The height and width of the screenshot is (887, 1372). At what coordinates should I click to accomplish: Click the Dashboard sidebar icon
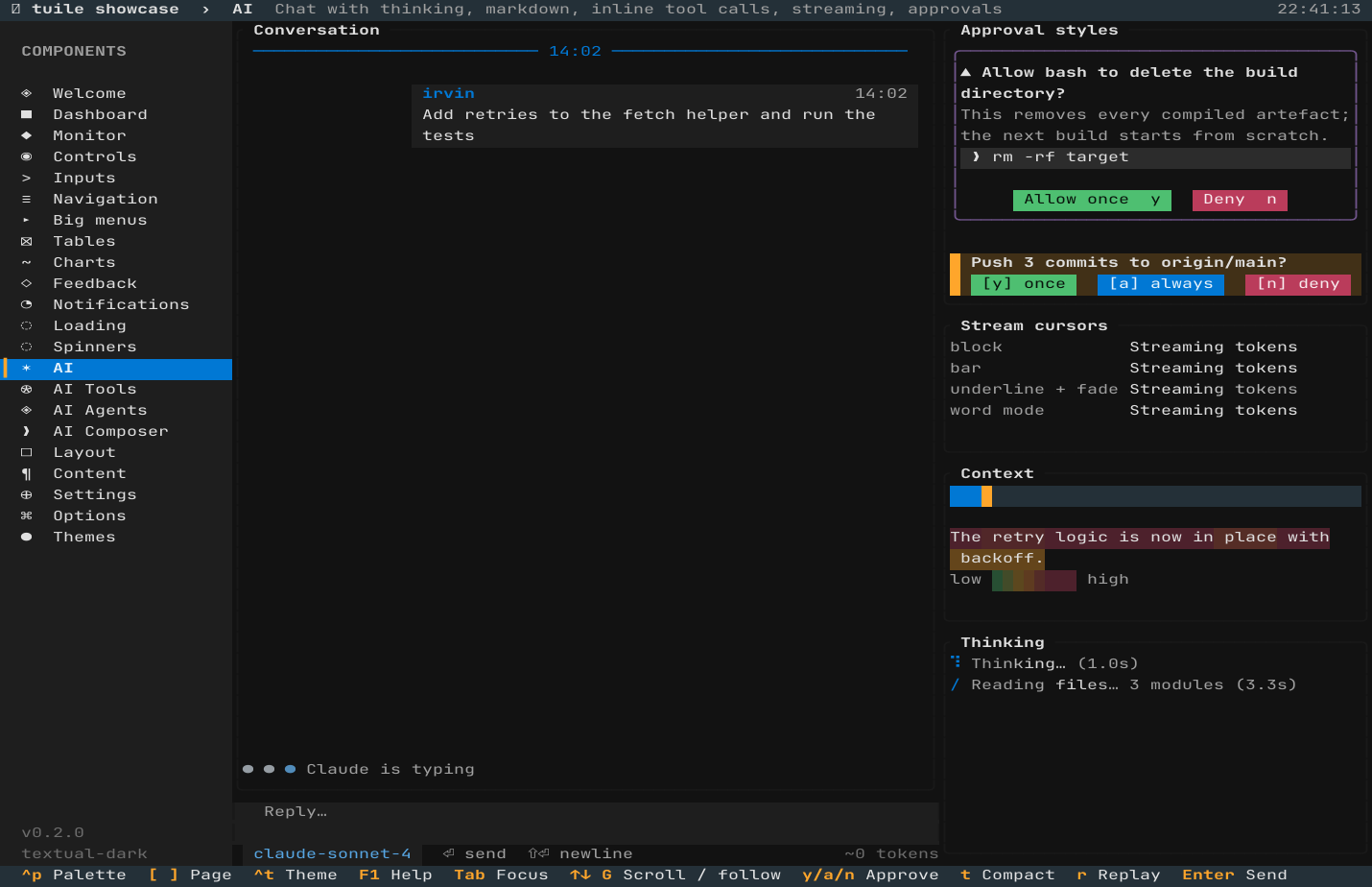[x=26, y=114]
